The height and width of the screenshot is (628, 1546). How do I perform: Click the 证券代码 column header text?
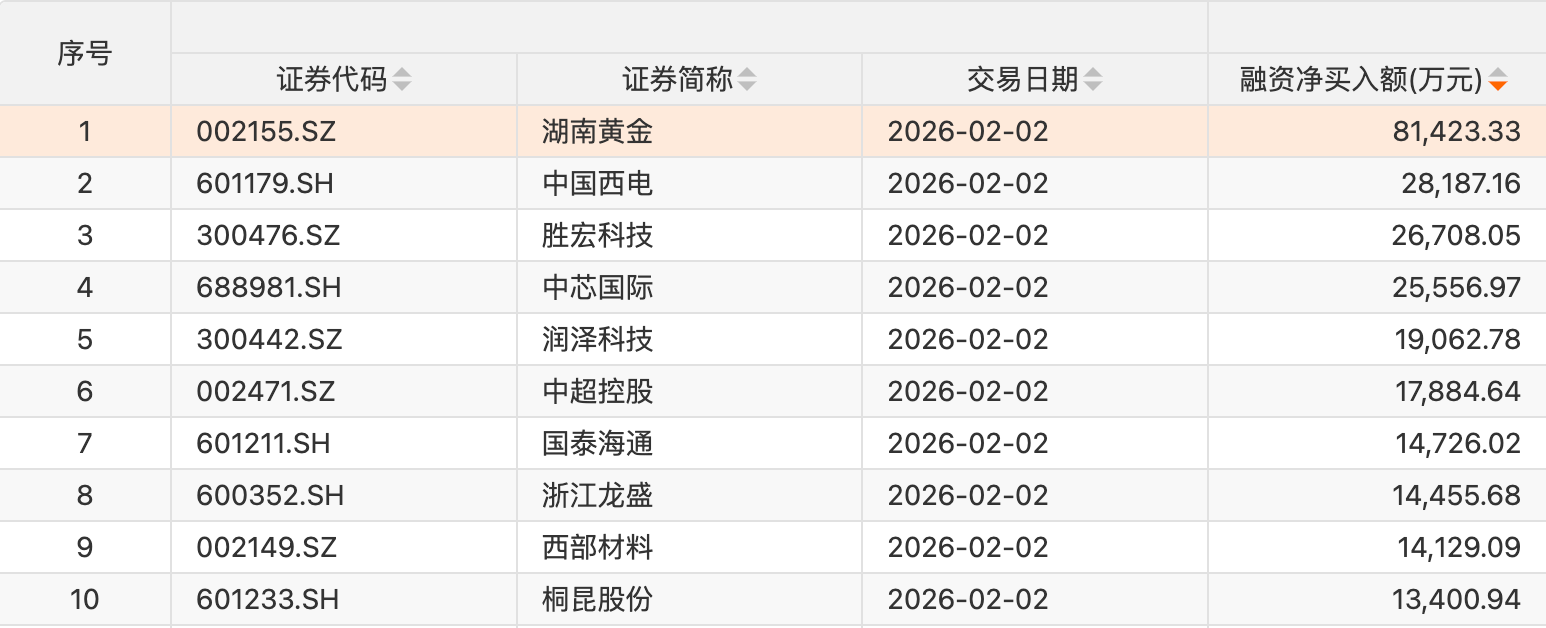pos(332,80)
